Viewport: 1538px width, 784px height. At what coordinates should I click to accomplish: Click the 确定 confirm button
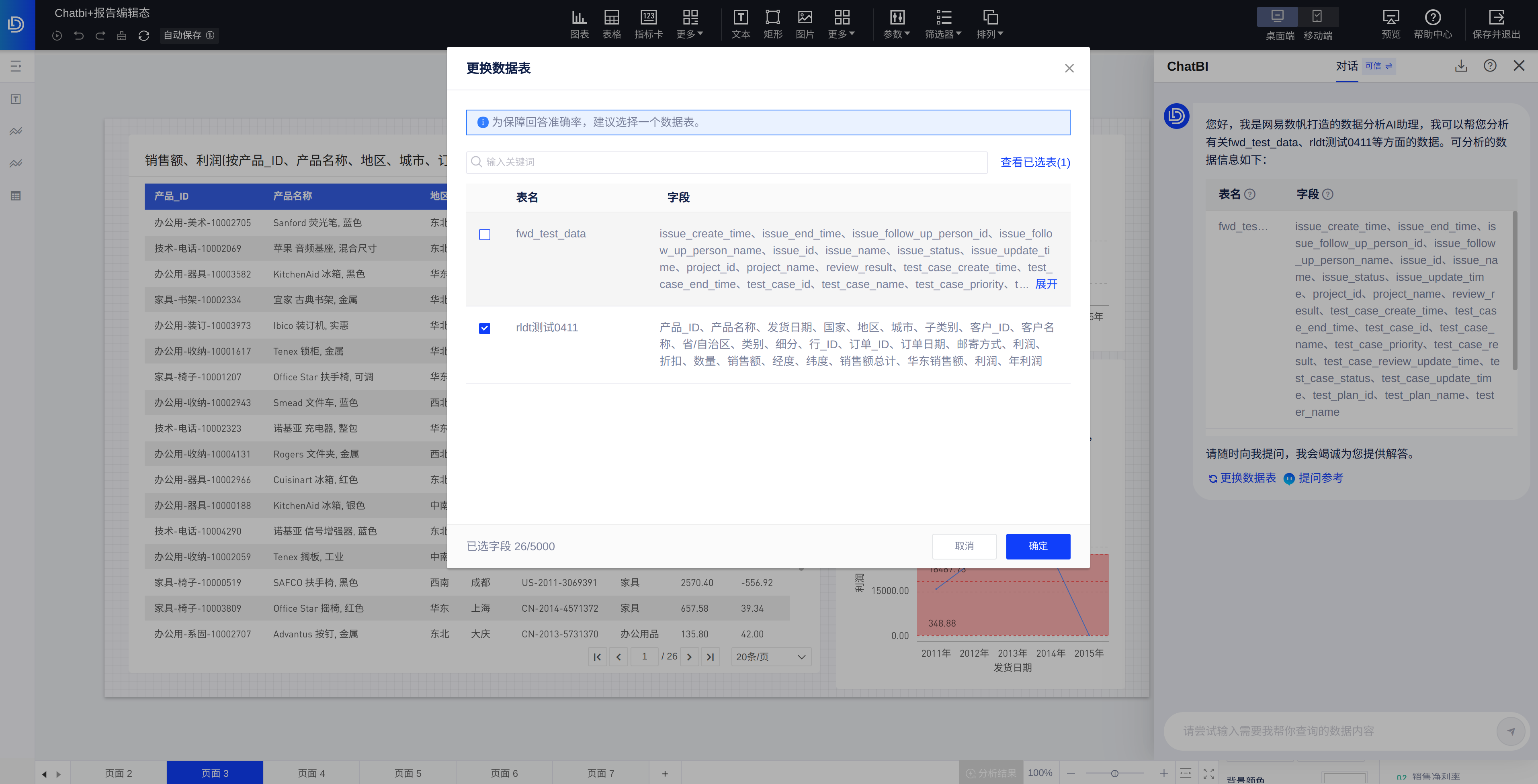(x=1037, y=546)
